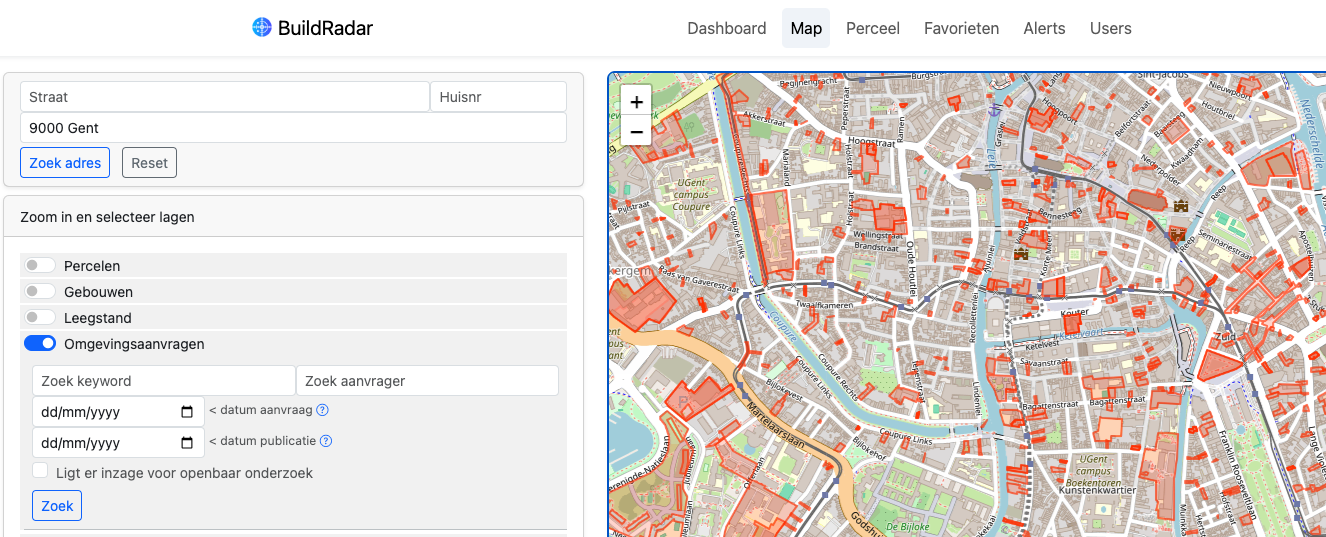Go to the Favorieten tab
Screen dimensions: 1326x537
coord(961,28)
